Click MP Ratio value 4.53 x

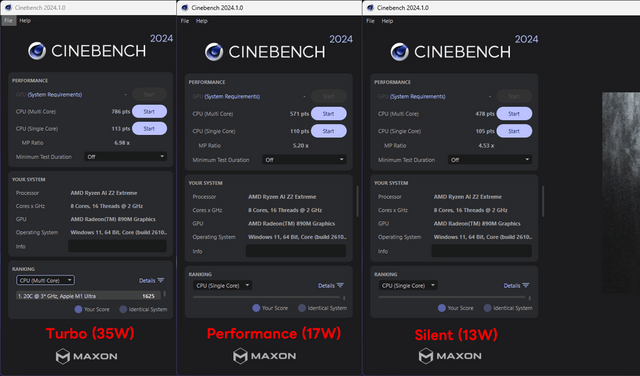[x=486, y=146]
